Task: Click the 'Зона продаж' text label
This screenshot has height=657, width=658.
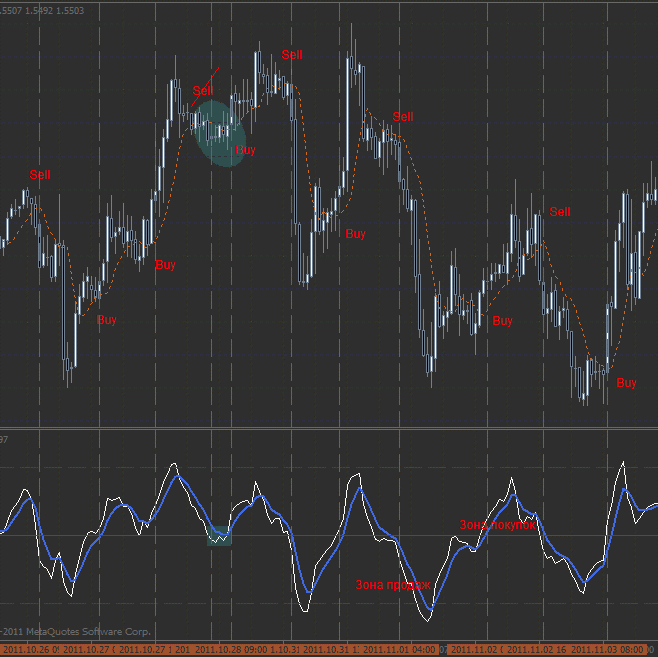Action: tap(392, 585)
